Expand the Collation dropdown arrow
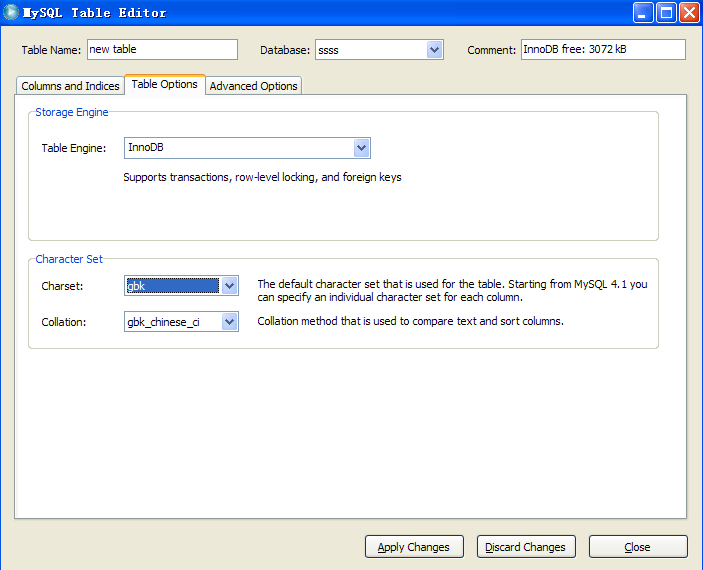 click(229, 322)
